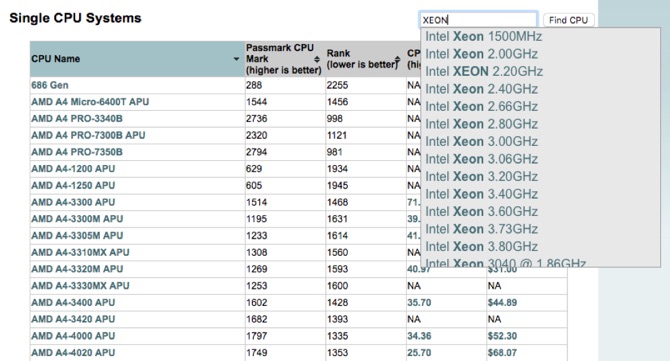Click the $68.07 price link
The image size is (670, 361).
[502, 352]
